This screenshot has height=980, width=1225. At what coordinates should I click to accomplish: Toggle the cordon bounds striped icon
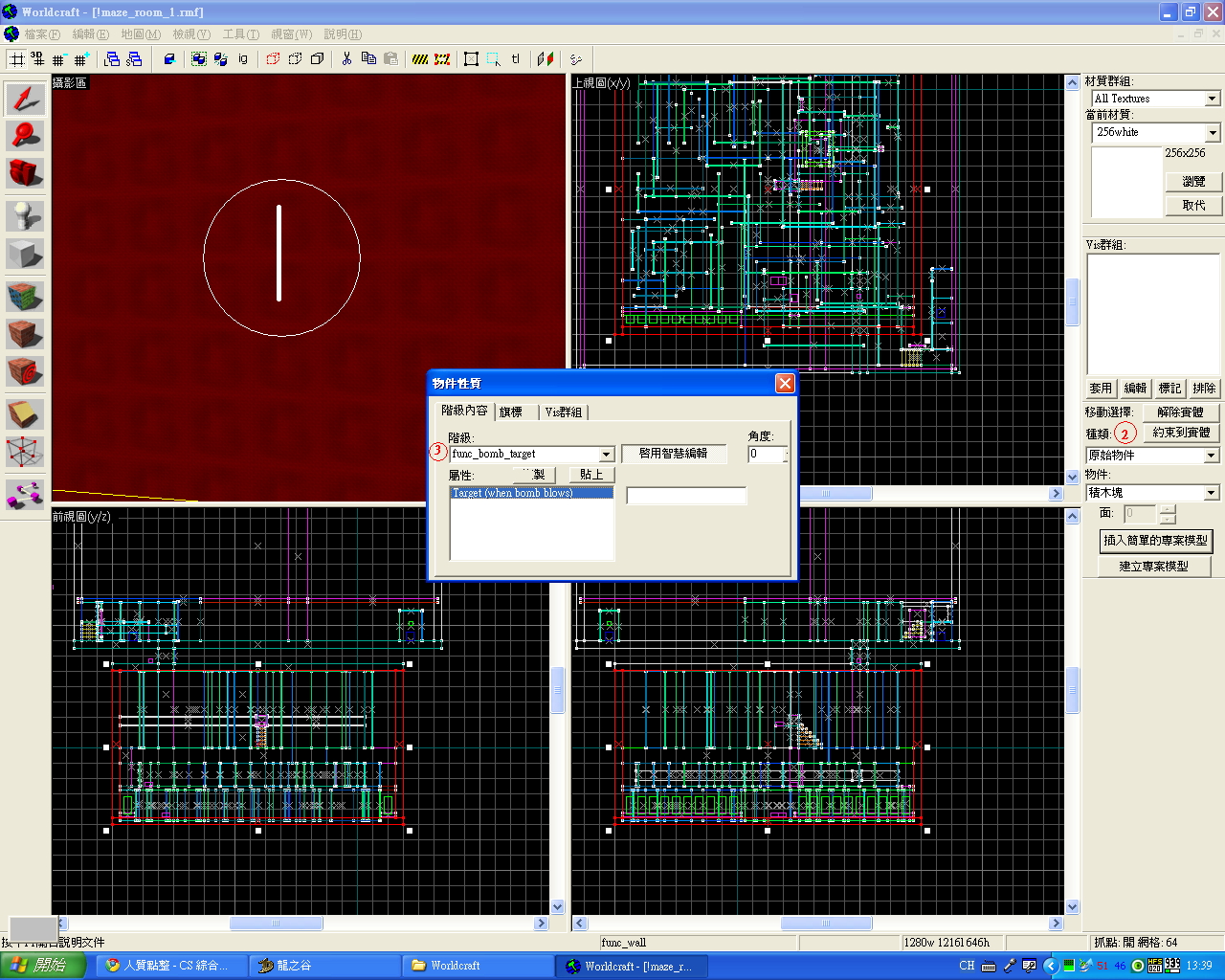pyautogui.click(x=420, y=59)
